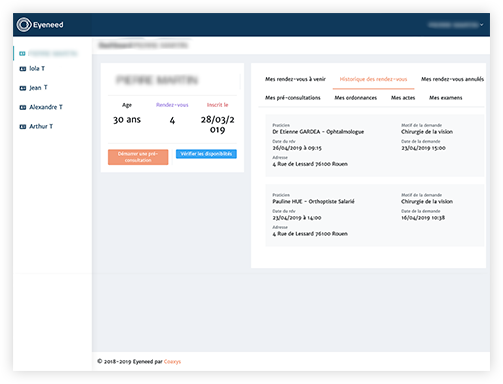Click address in Dr Etienne GARDEA appointment

(310, 164)
